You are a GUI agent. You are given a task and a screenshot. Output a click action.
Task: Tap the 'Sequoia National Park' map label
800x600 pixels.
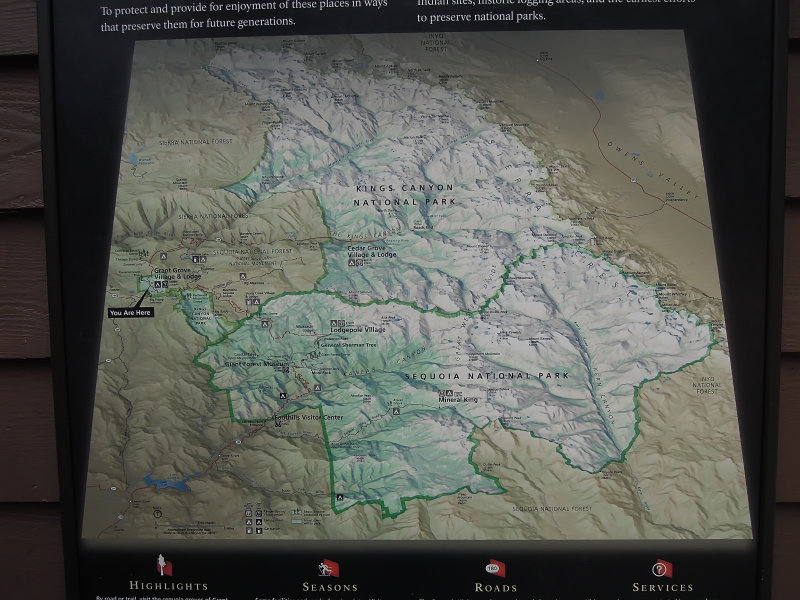(x=487, y=376)
